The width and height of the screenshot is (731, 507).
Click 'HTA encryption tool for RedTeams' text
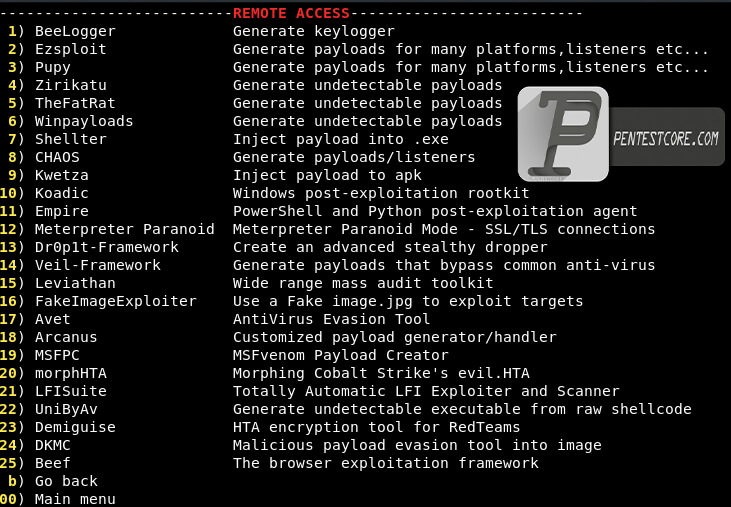(x=377, y=427)
